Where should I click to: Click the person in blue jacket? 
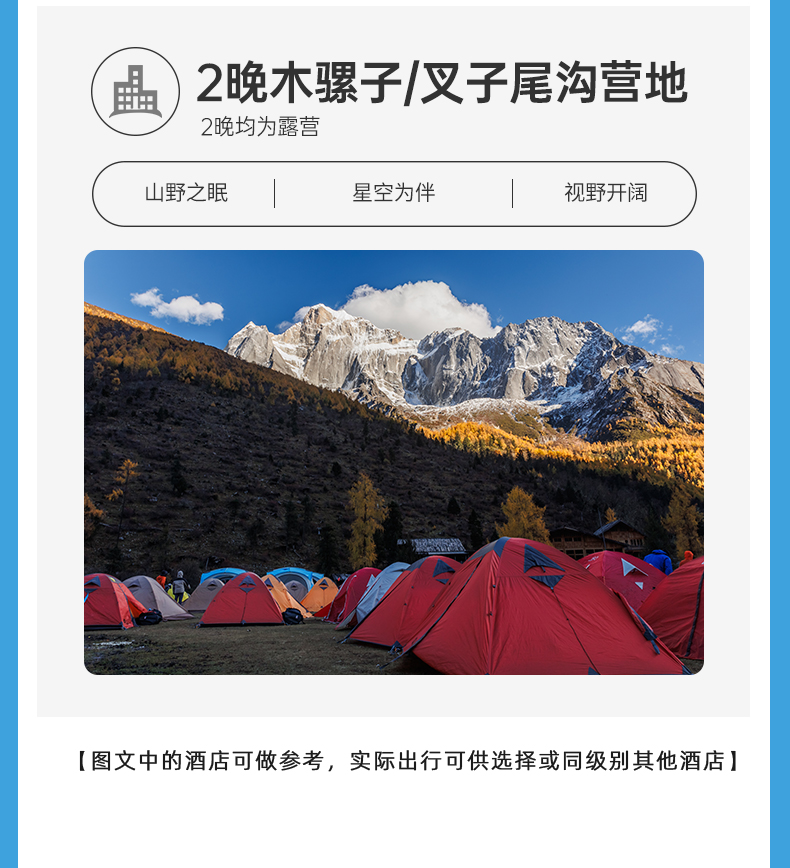tap(658, 561)
